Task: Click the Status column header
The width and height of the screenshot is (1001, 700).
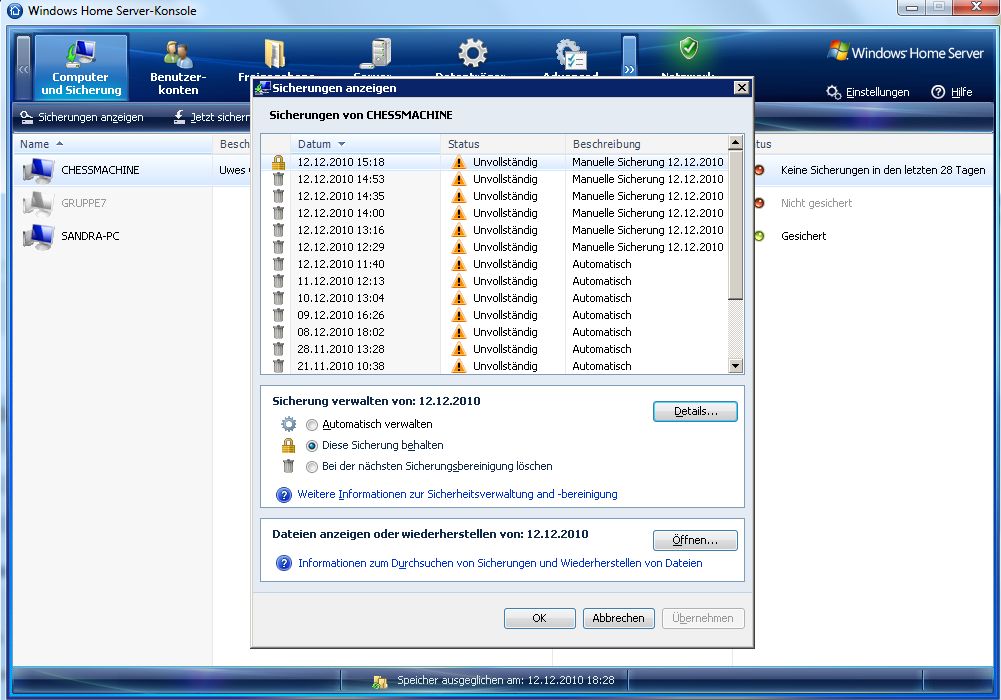Action: (x=503, y=144)
